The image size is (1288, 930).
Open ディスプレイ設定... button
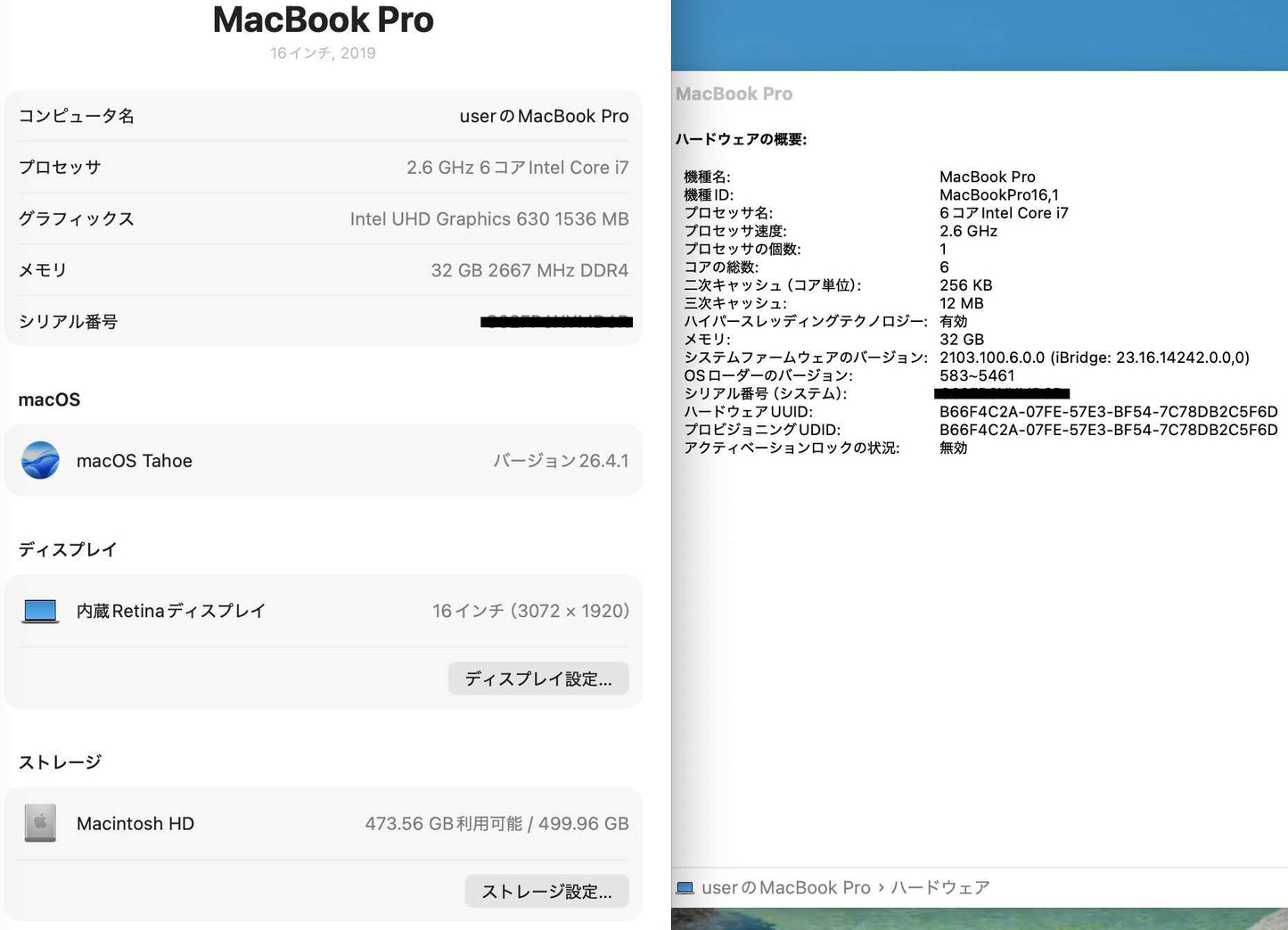click(538, 679)
